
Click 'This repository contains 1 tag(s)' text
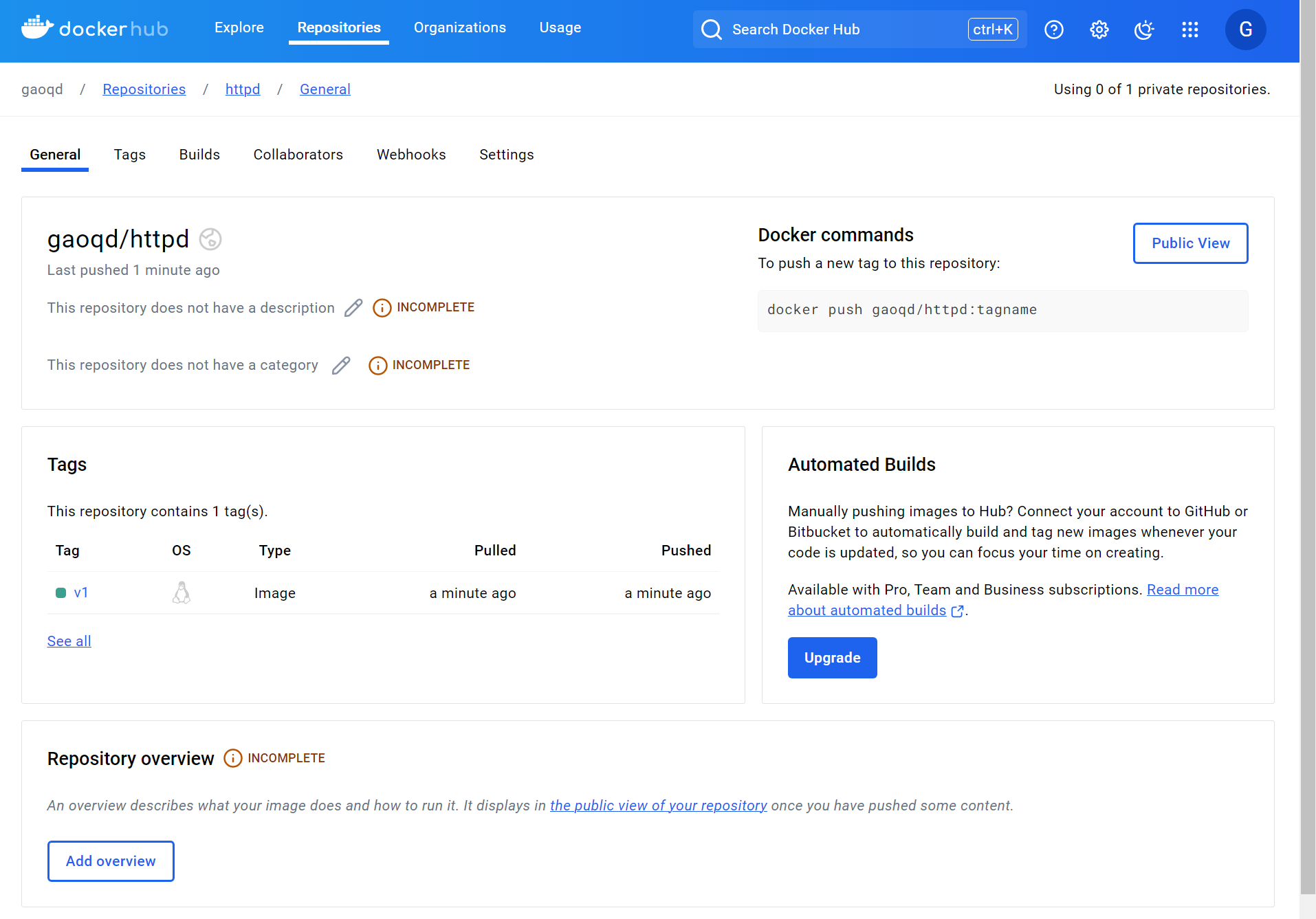(157, 511)
